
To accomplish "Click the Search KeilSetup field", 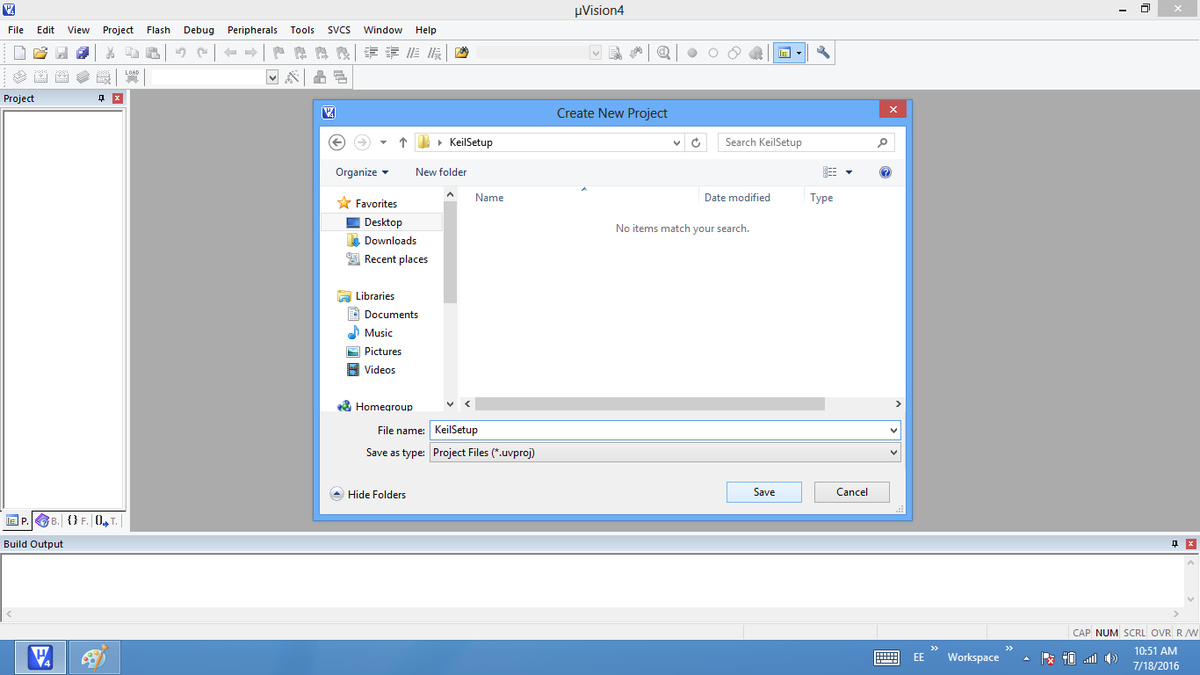I will click(x=806, y=142).
